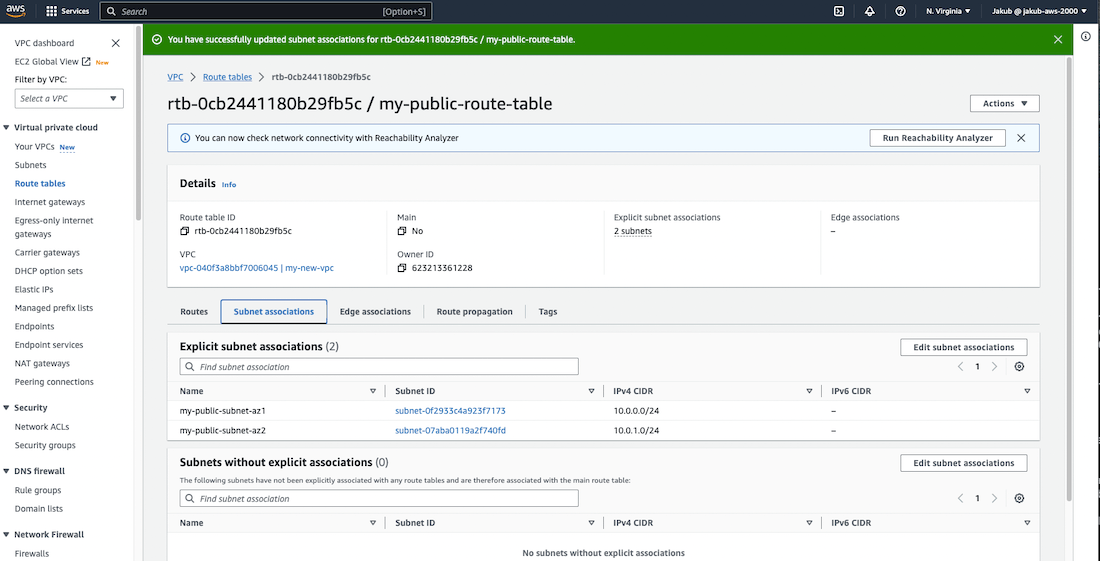1100x561 pixels.
Task: Open subnet-0f2933c4a923f7173 link
Action: pos(450,411)
